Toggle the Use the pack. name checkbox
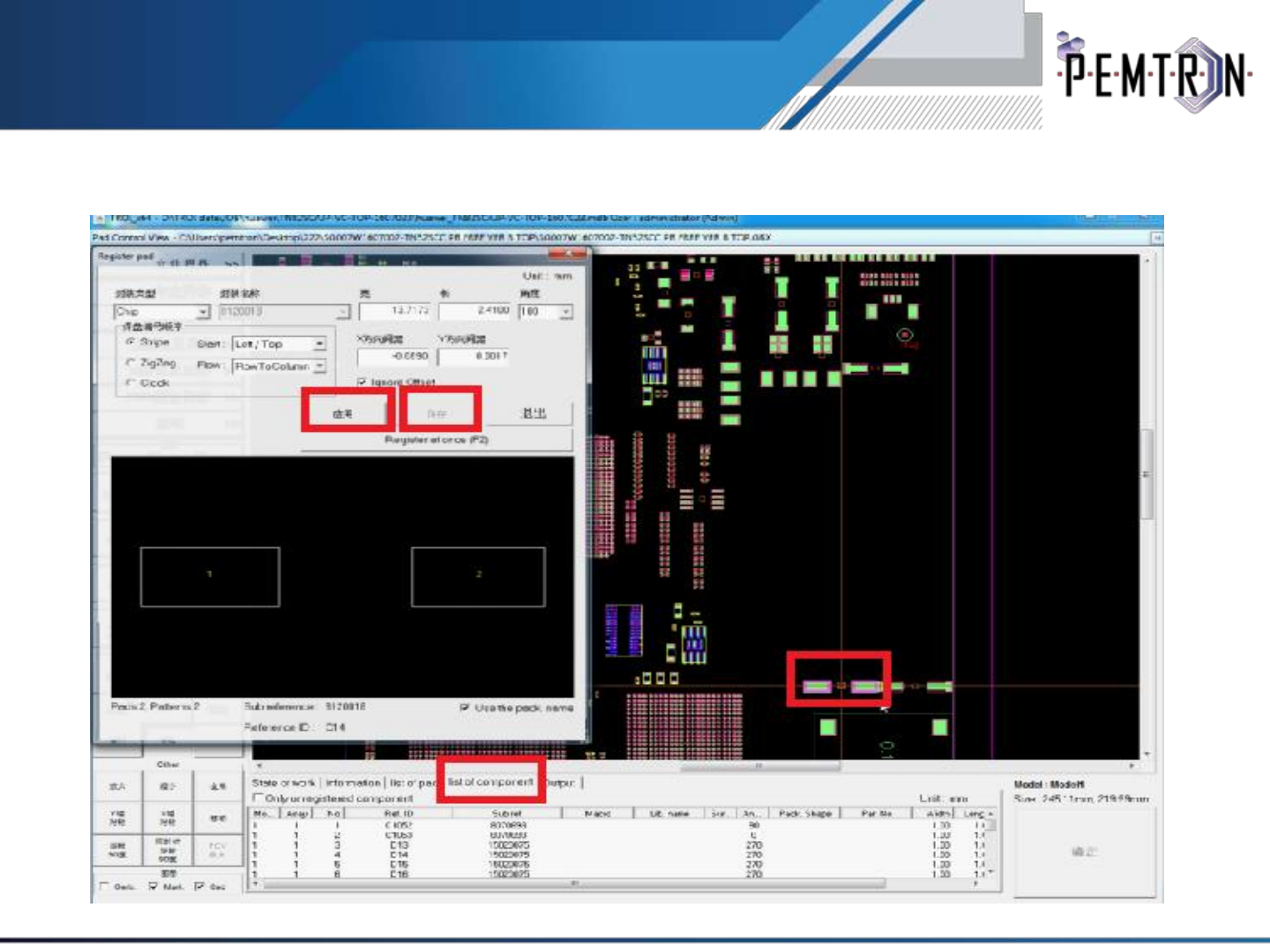This screenshot has height=952, width=1270. point(465,707)
